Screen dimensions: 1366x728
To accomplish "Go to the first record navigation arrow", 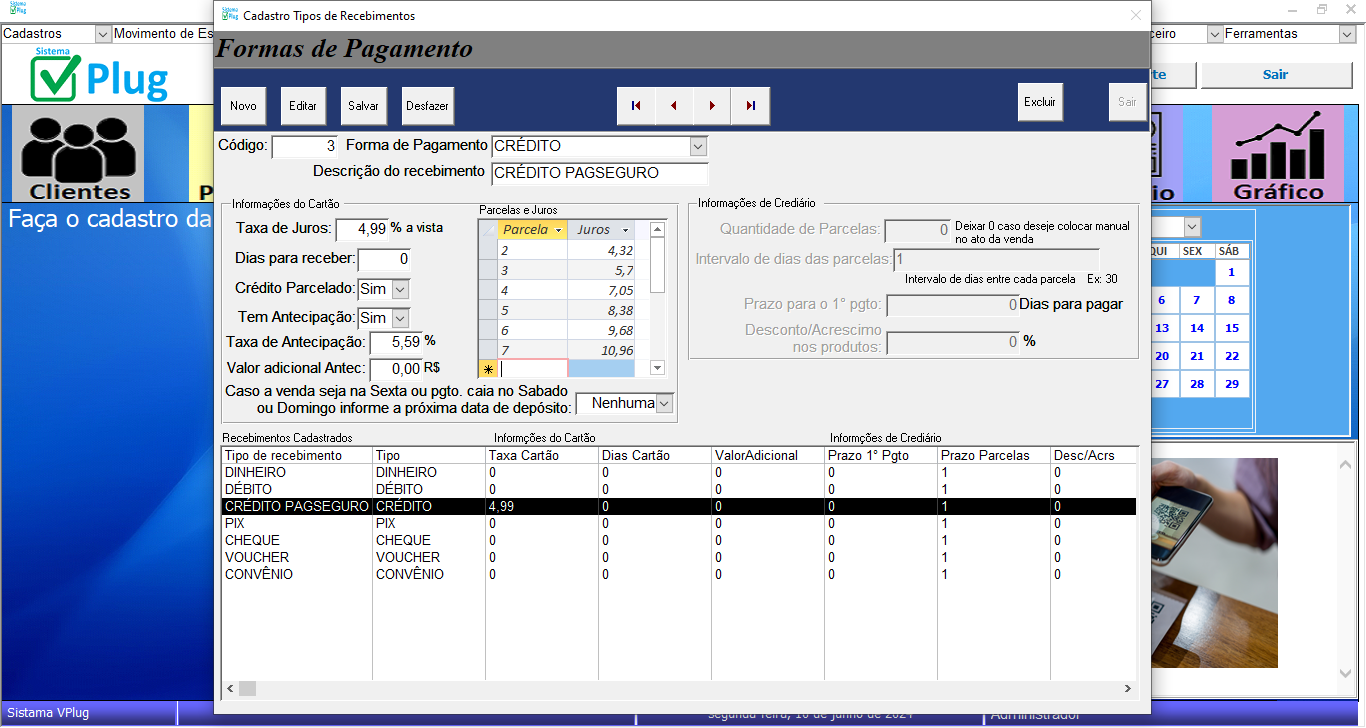I will tap(636, 105).
